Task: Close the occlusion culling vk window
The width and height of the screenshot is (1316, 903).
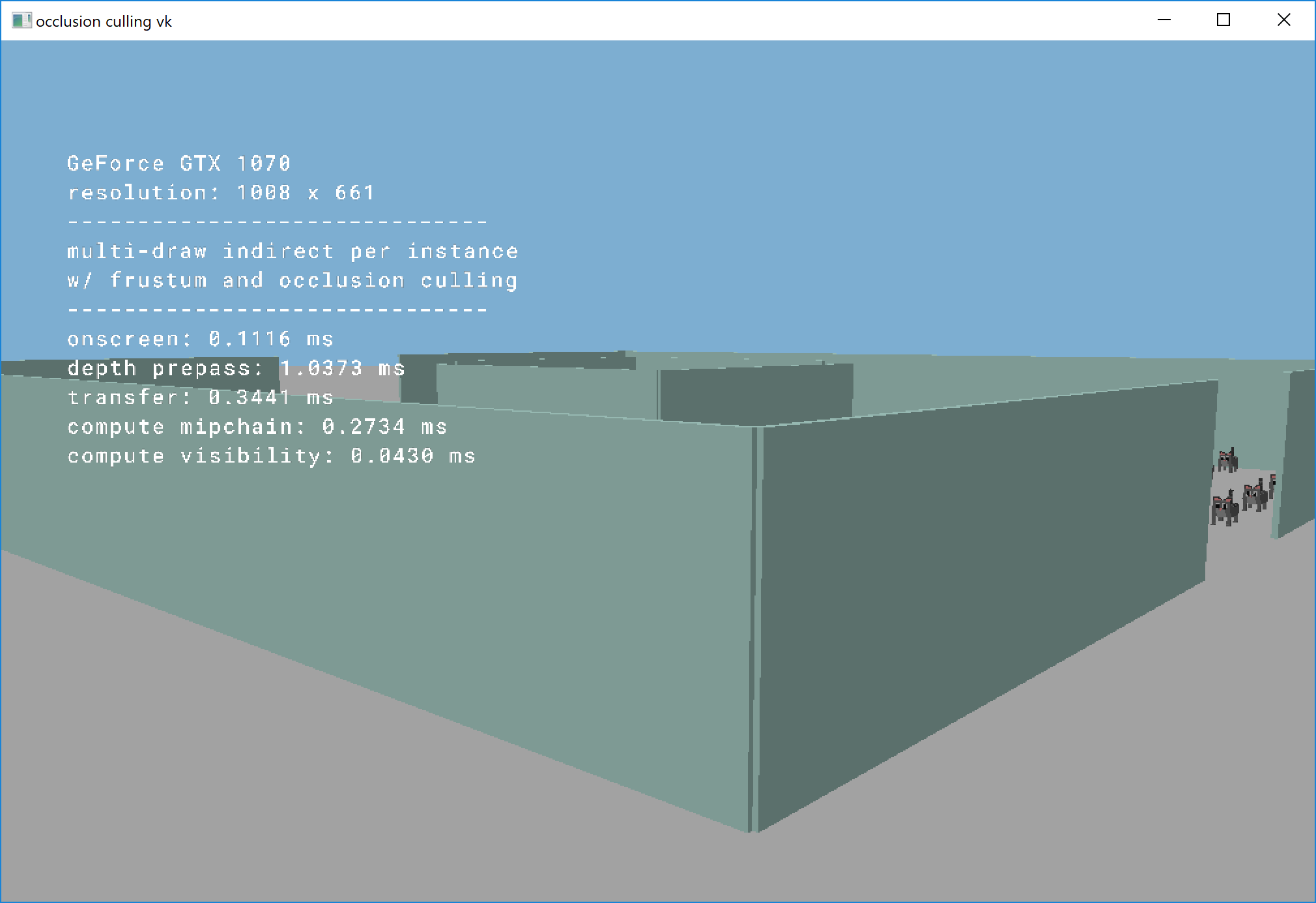Action: [1283, 20]
